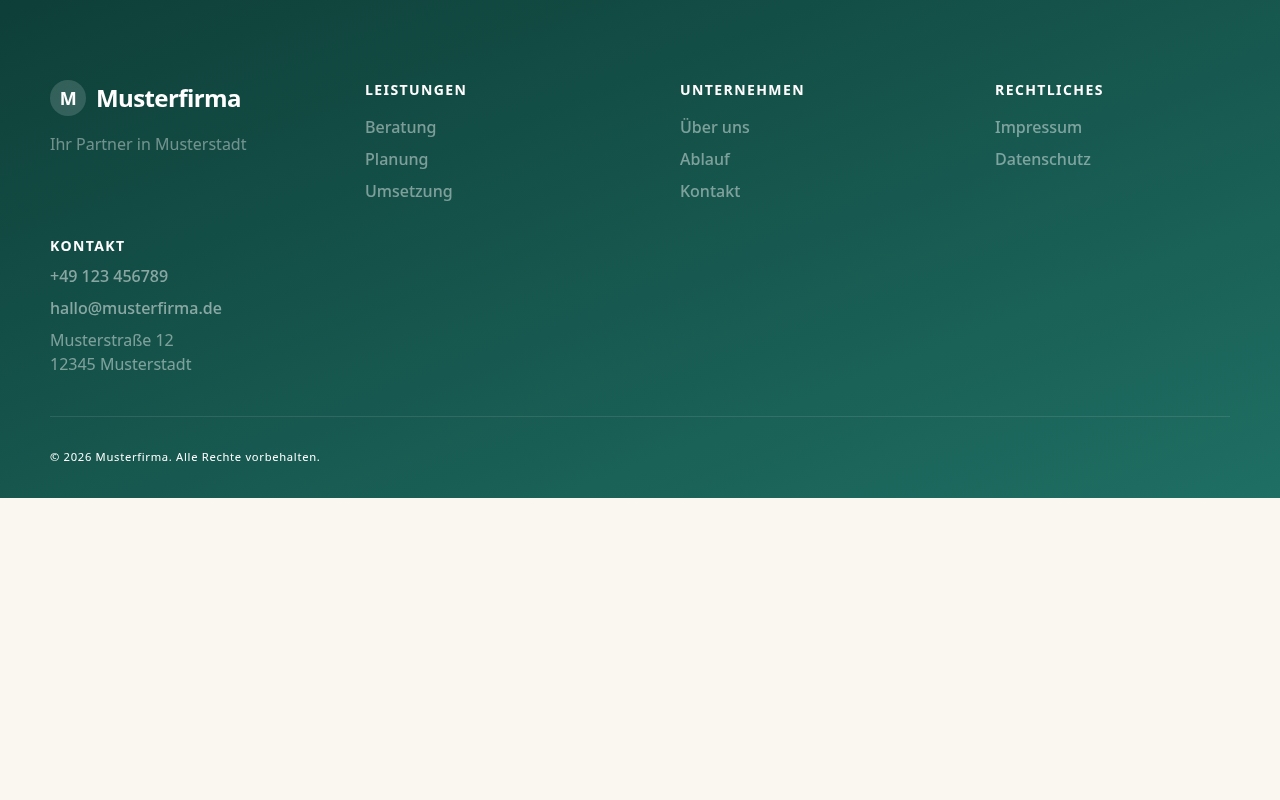Go to the Planung page

[396, 159]
